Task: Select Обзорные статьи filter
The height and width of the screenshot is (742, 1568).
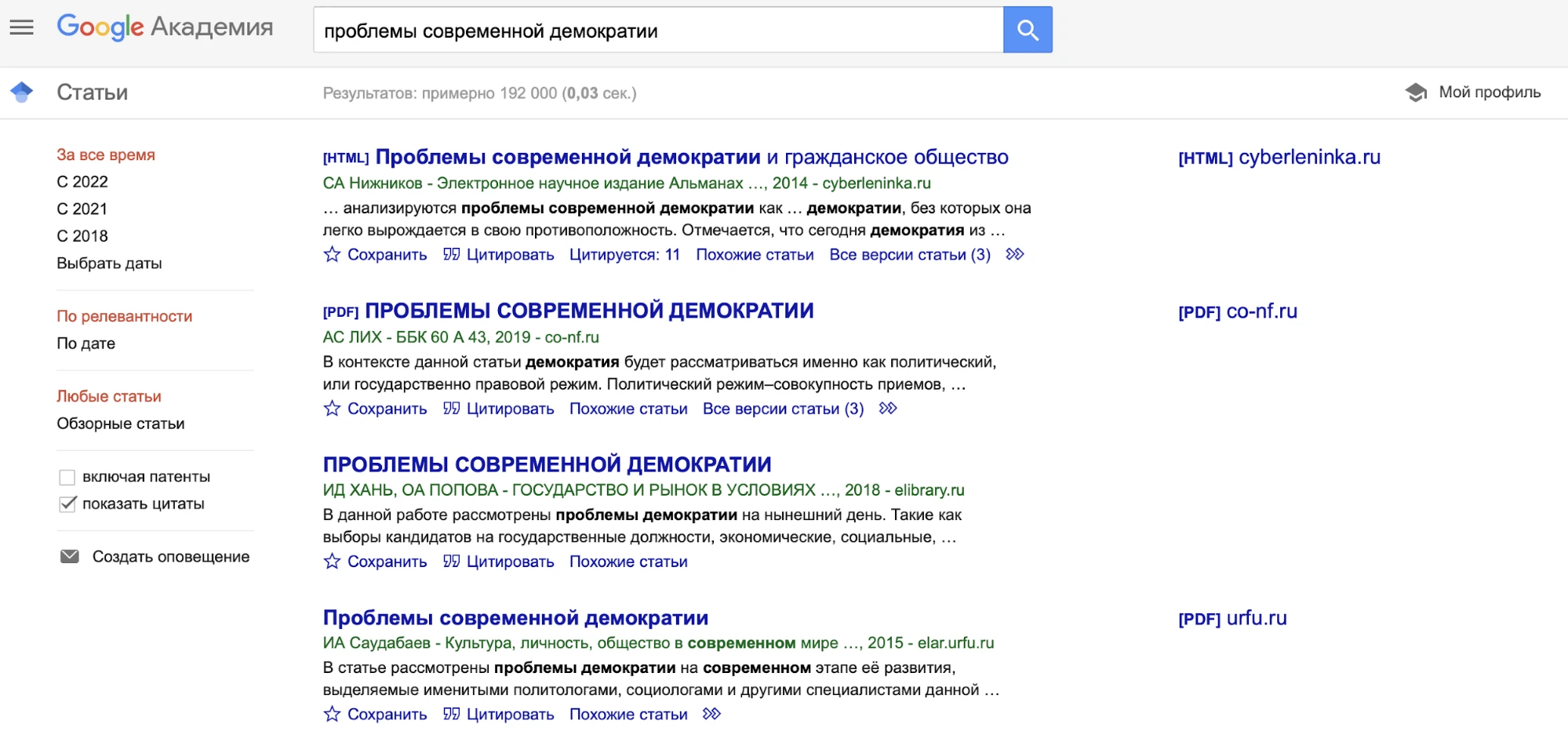Action: [x=120, y=424]
